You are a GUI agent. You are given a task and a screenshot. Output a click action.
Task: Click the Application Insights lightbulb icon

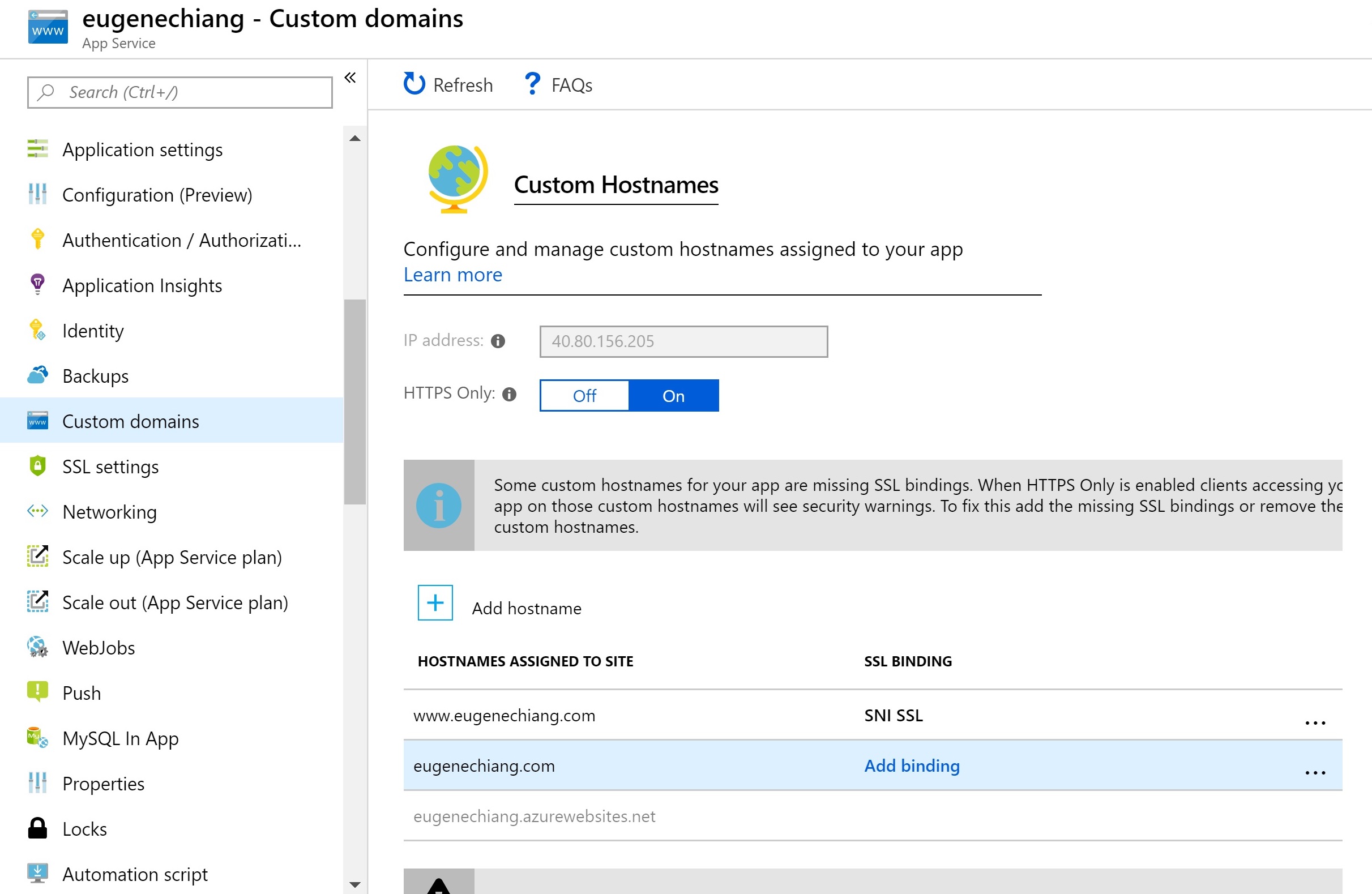(x=37, y=284)
